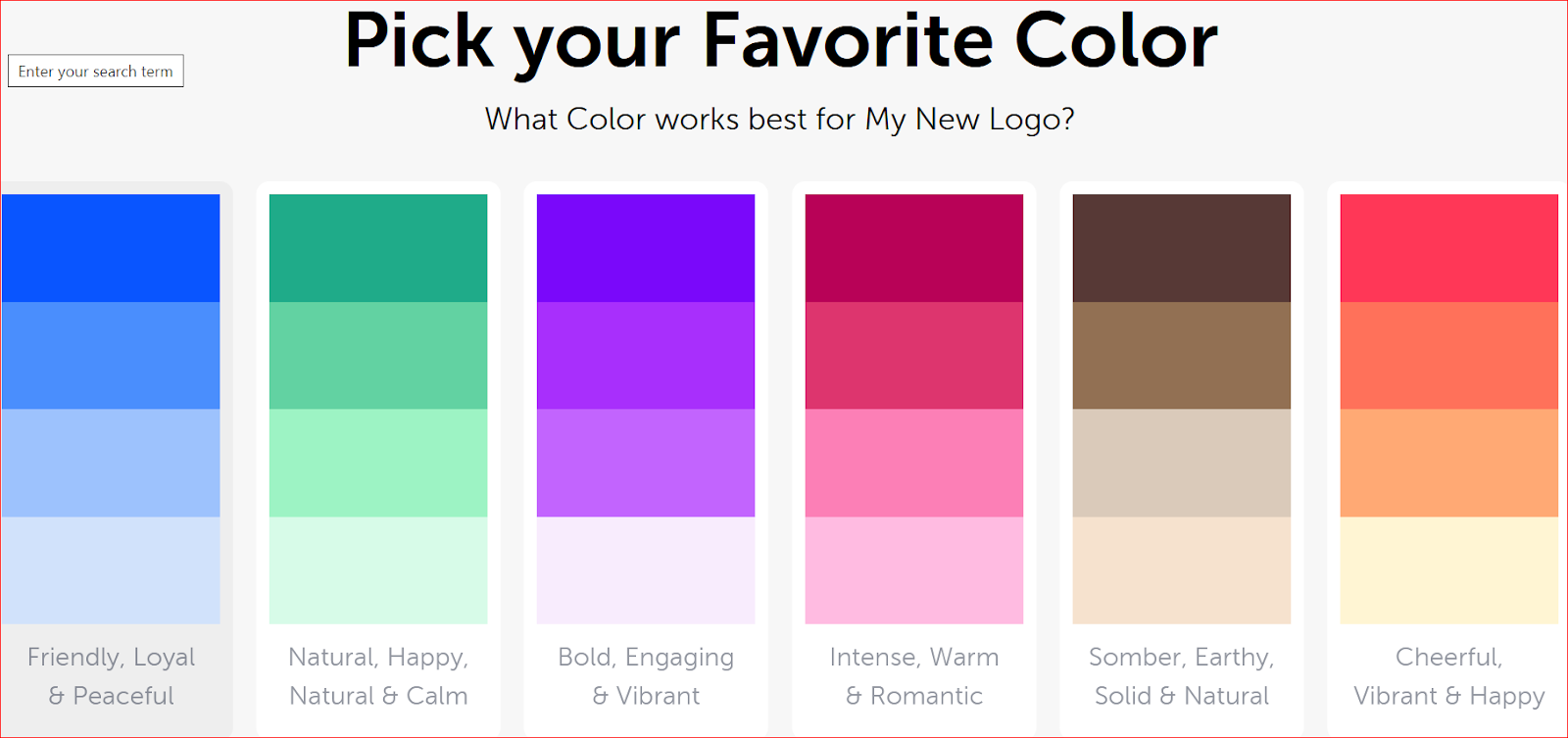Image resolution: width=1568 pixels, height=738 pixels.
Task: Select the "Bold, Engaging & Vibrant" caption
Action: (646, 676)
